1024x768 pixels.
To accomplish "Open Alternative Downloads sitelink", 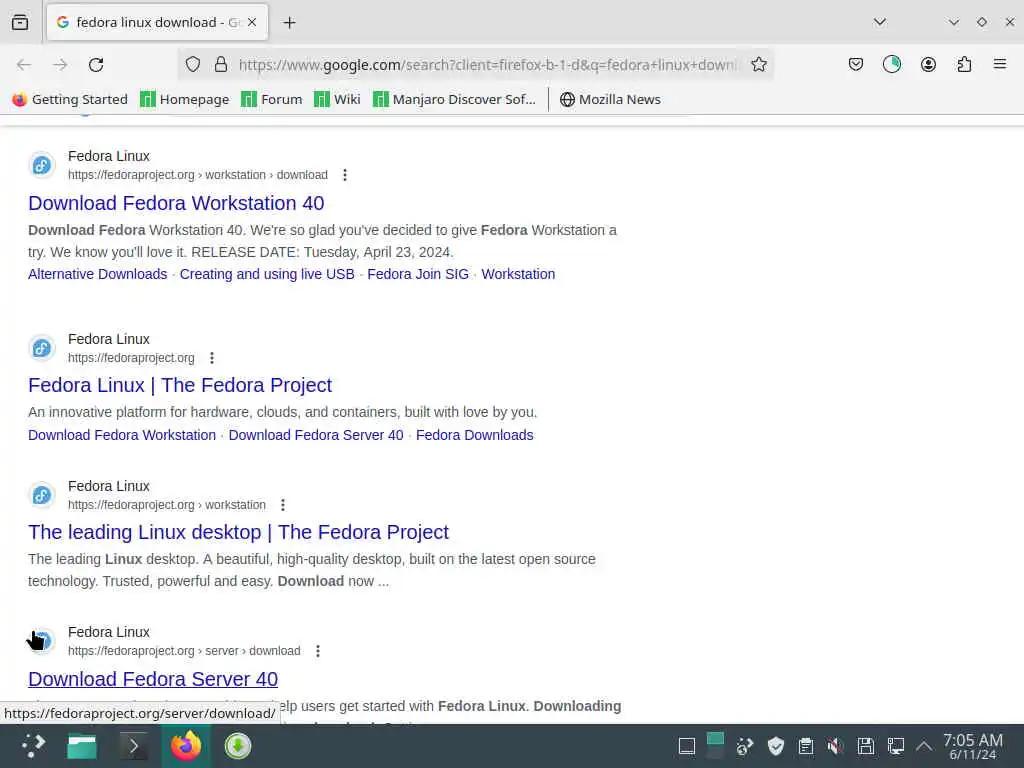I will pyautogui.click(x=97, y=274).
